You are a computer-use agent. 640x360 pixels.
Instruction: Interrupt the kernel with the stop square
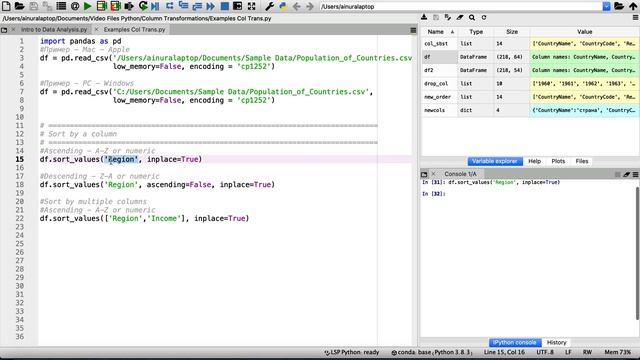618,174
